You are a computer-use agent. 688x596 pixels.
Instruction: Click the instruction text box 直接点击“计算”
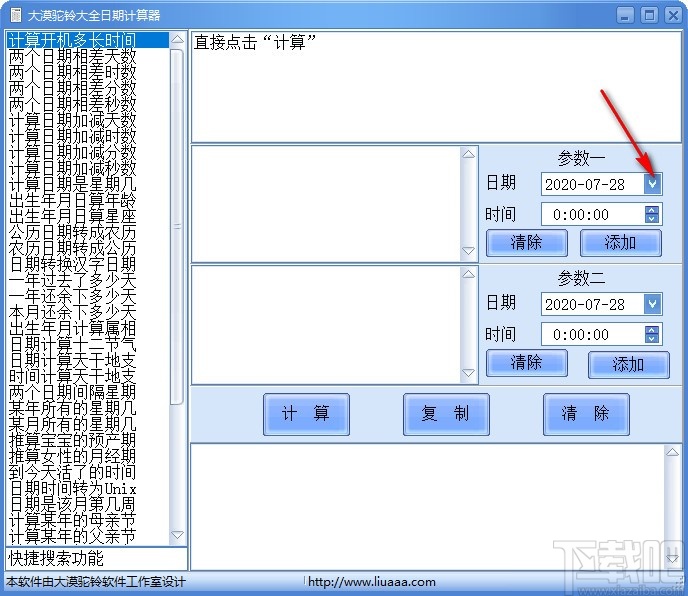coord(436,86)
